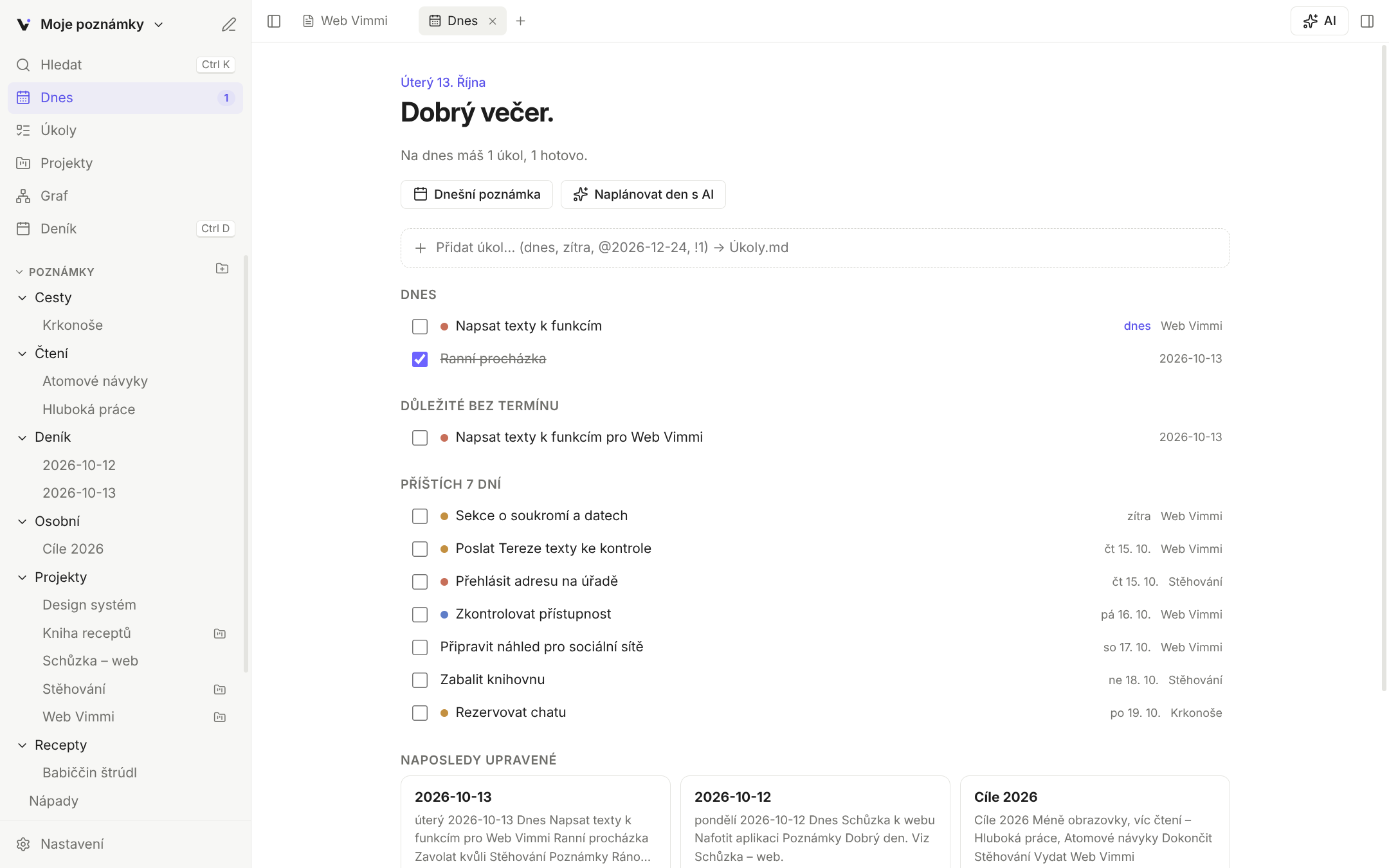Check Poslat Tereze texty ke kontrole
The width and height of the screenshot is (1389, 868).
coord(420,549)
